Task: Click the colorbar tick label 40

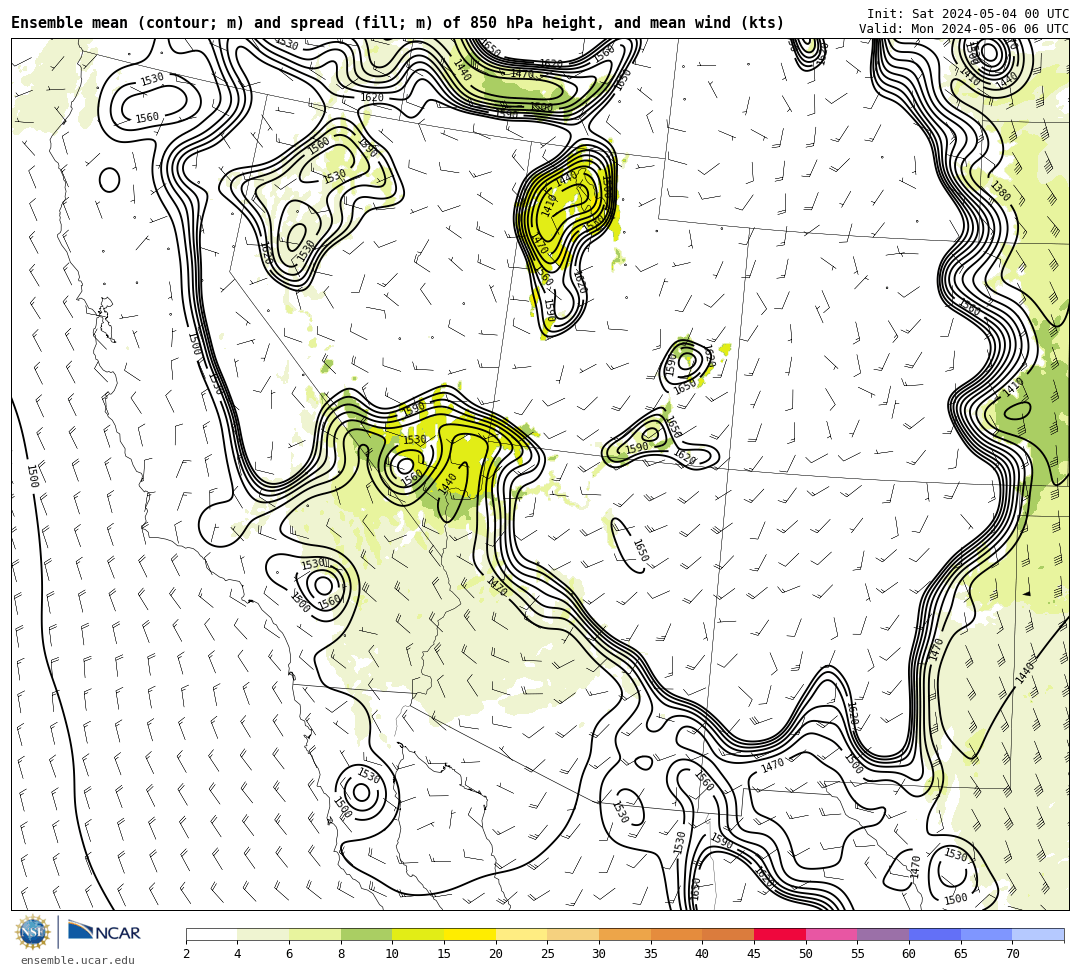Action: pos(703,954)
